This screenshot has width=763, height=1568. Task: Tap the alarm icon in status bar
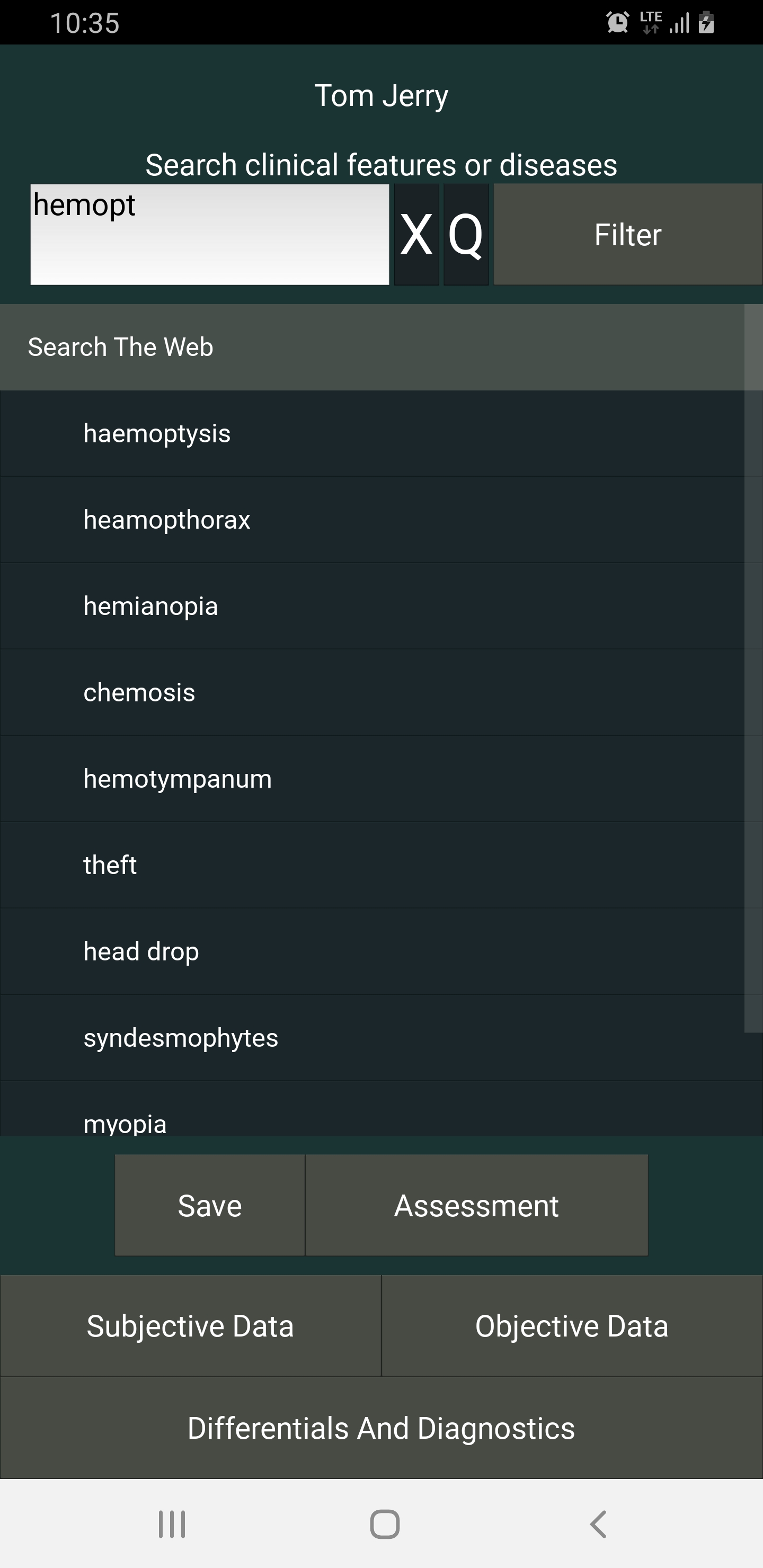click(x=617, y=23)
